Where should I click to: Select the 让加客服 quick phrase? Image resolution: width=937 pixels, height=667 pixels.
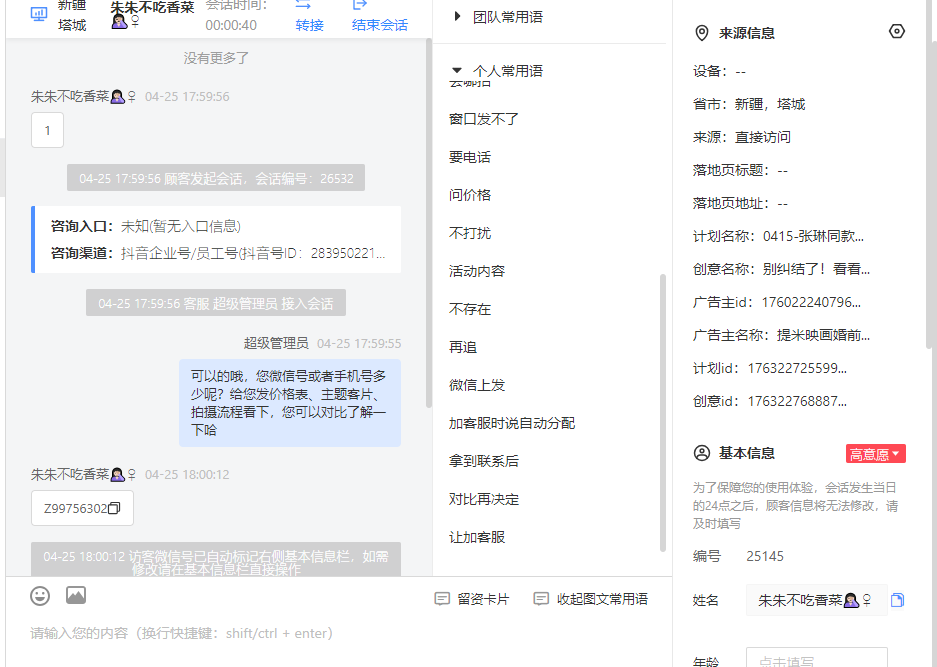point(477,537)
